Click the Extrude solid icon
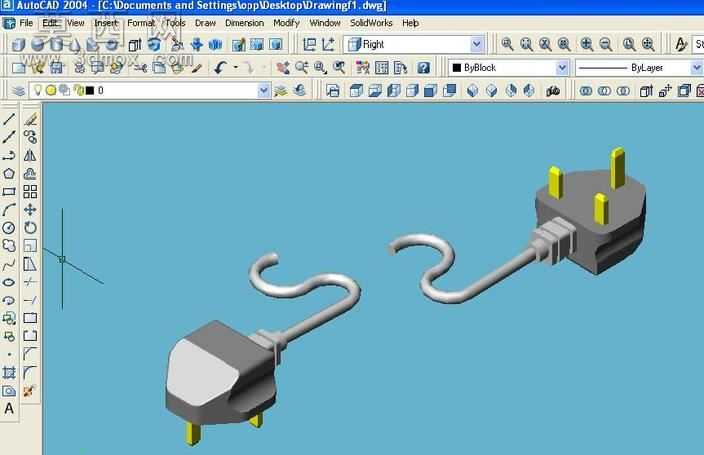Image resolution: width=704 pixels, height=455 pixels. [134, 44]
